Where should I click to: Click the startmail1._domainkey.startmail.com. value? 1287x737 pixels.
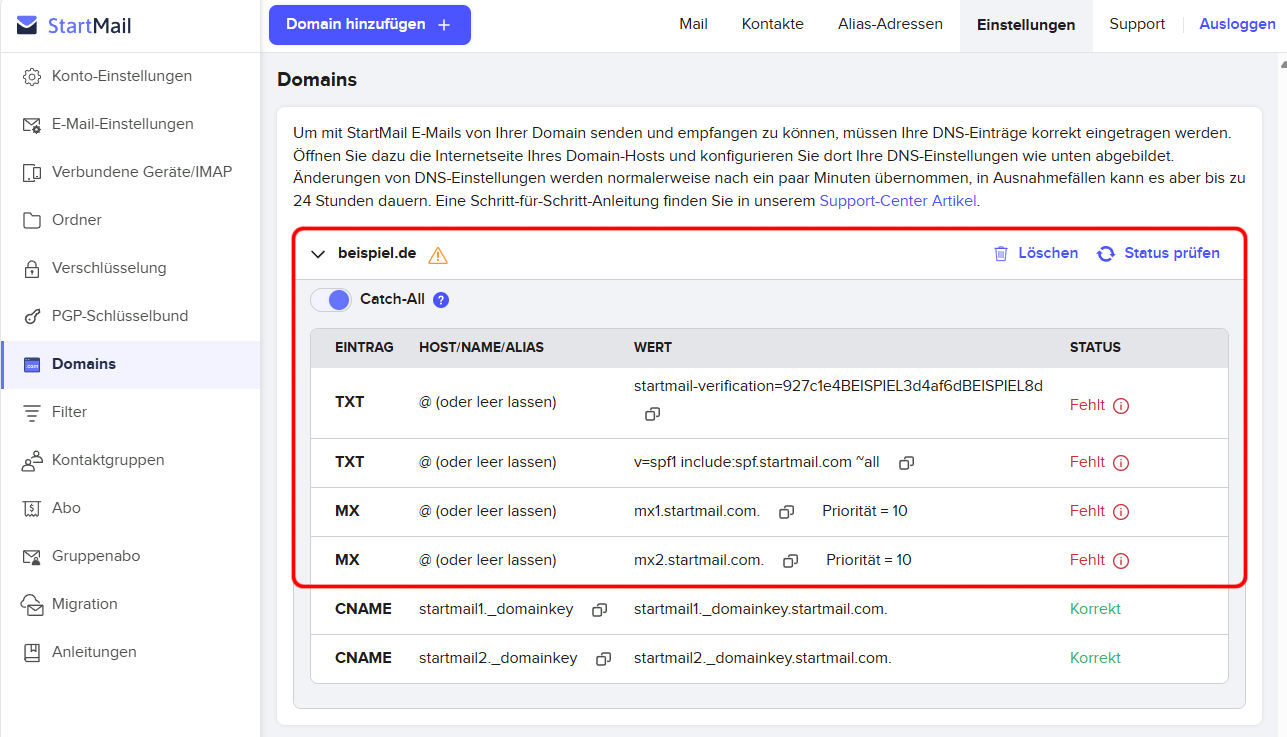[x=760, y=609]
